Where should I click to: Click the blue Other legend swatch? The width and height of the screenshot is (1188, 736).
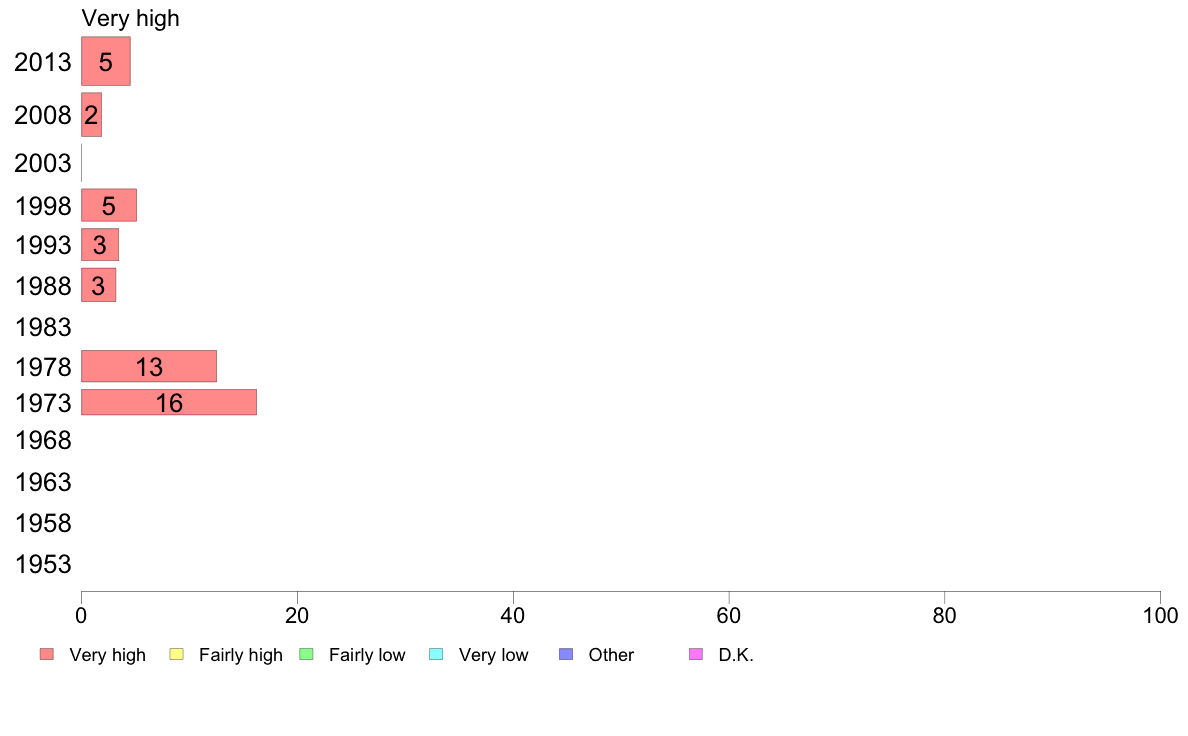tap(566, 654)
